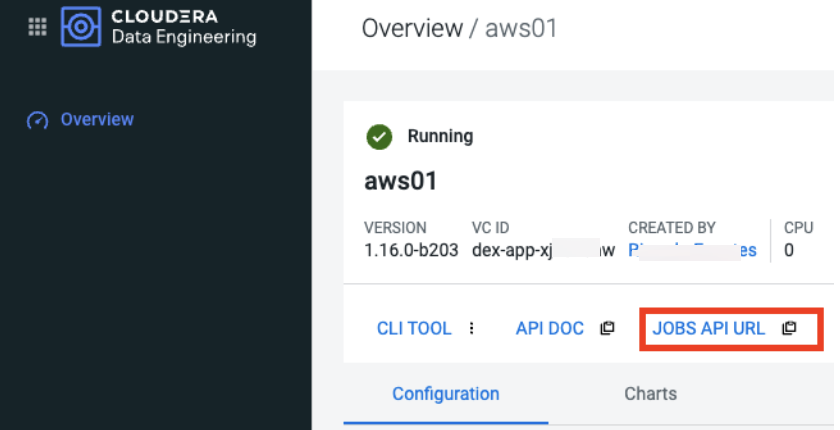Click the JOBS API URL link
Image resolution: width=840 pixels, height=430 pixels.
[708, 328]
